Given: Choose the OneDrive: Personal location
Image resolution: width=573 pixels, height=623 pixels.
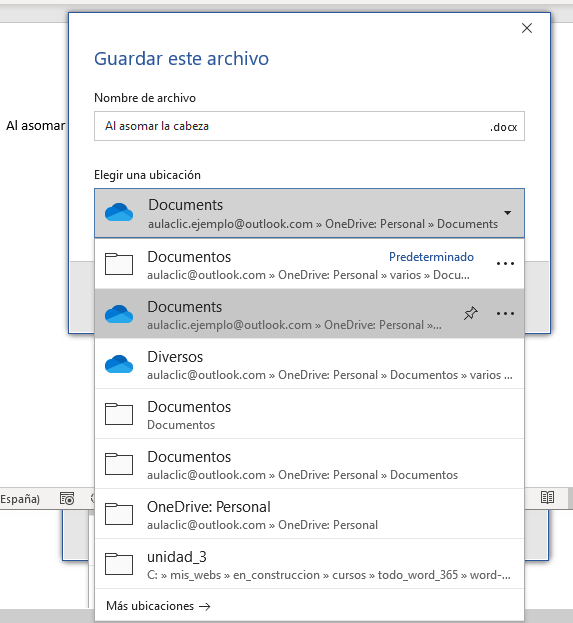Looking at the screenshot, I should (x=309, y=514).
